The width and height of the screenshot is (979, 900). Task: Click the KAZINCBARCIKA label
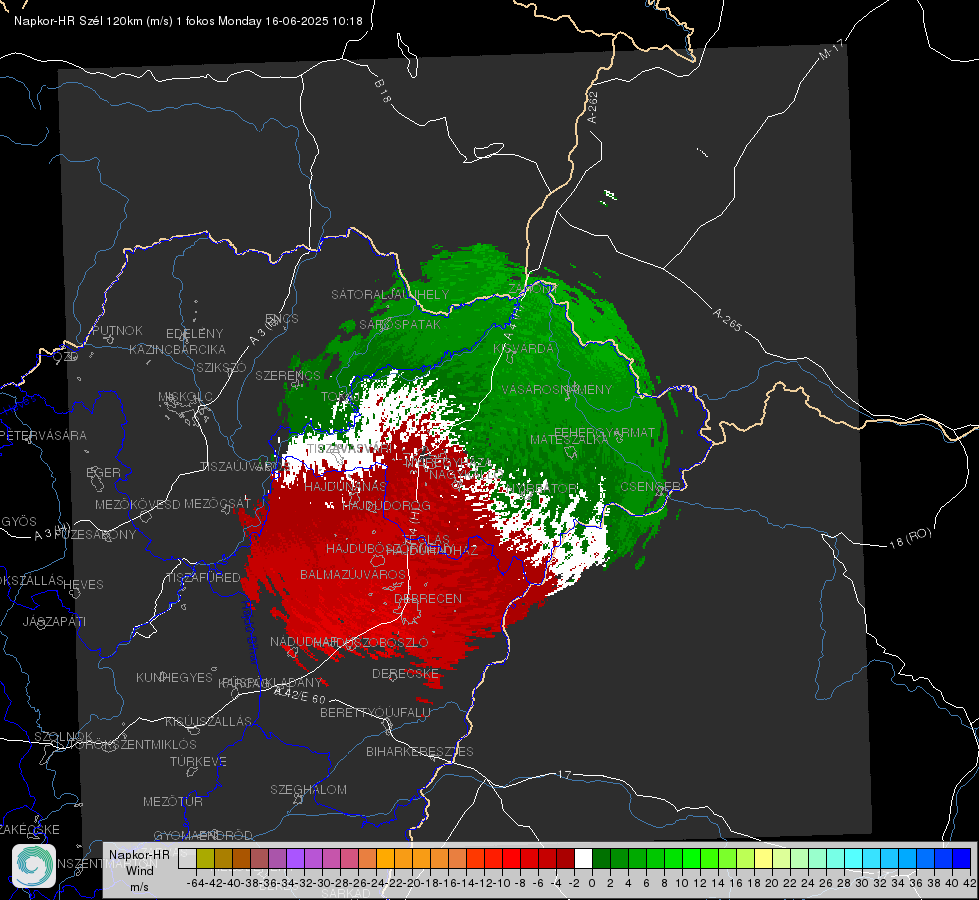coord(177,349)
